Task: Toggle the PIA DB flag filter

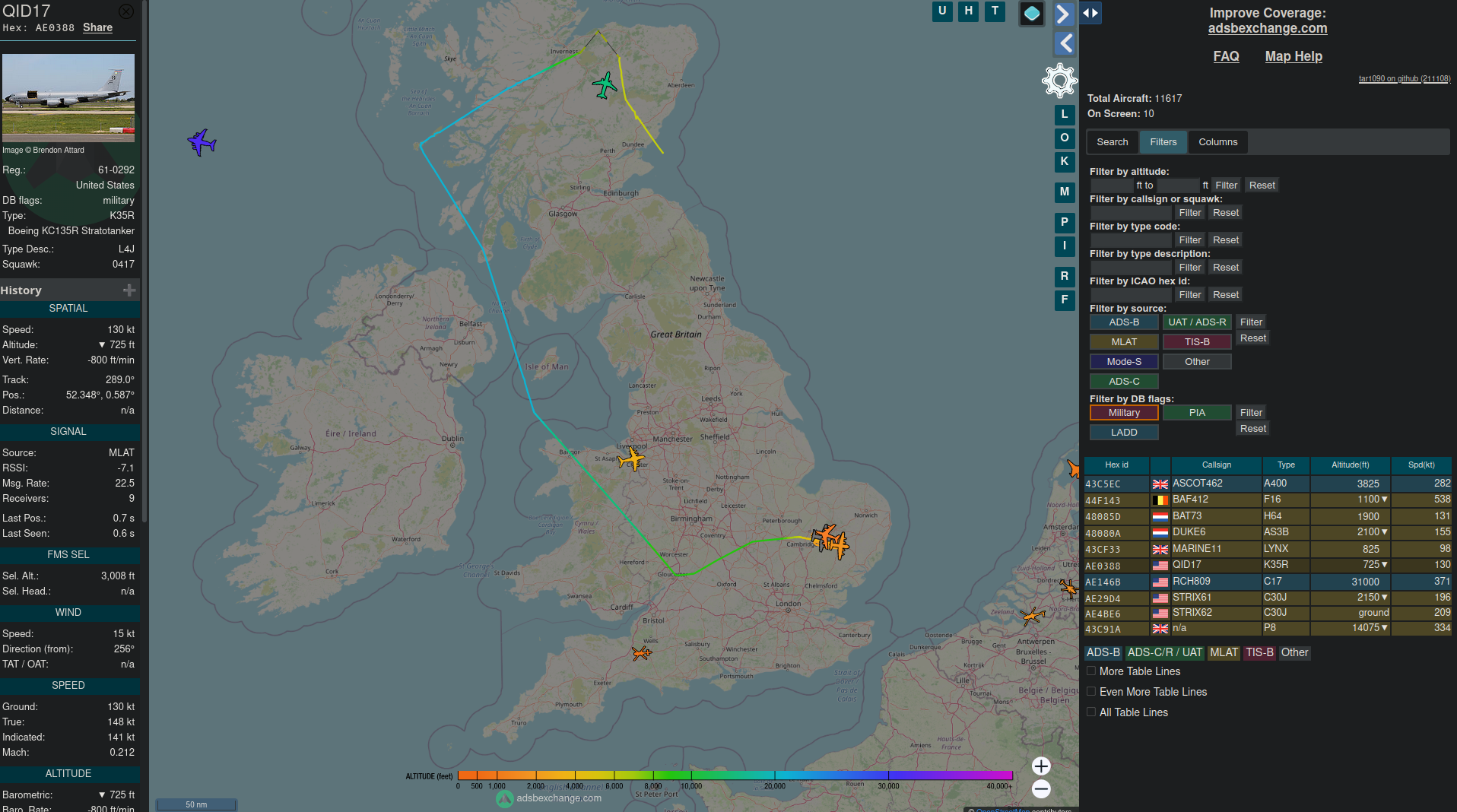Action: click(x=1197, y=413)
